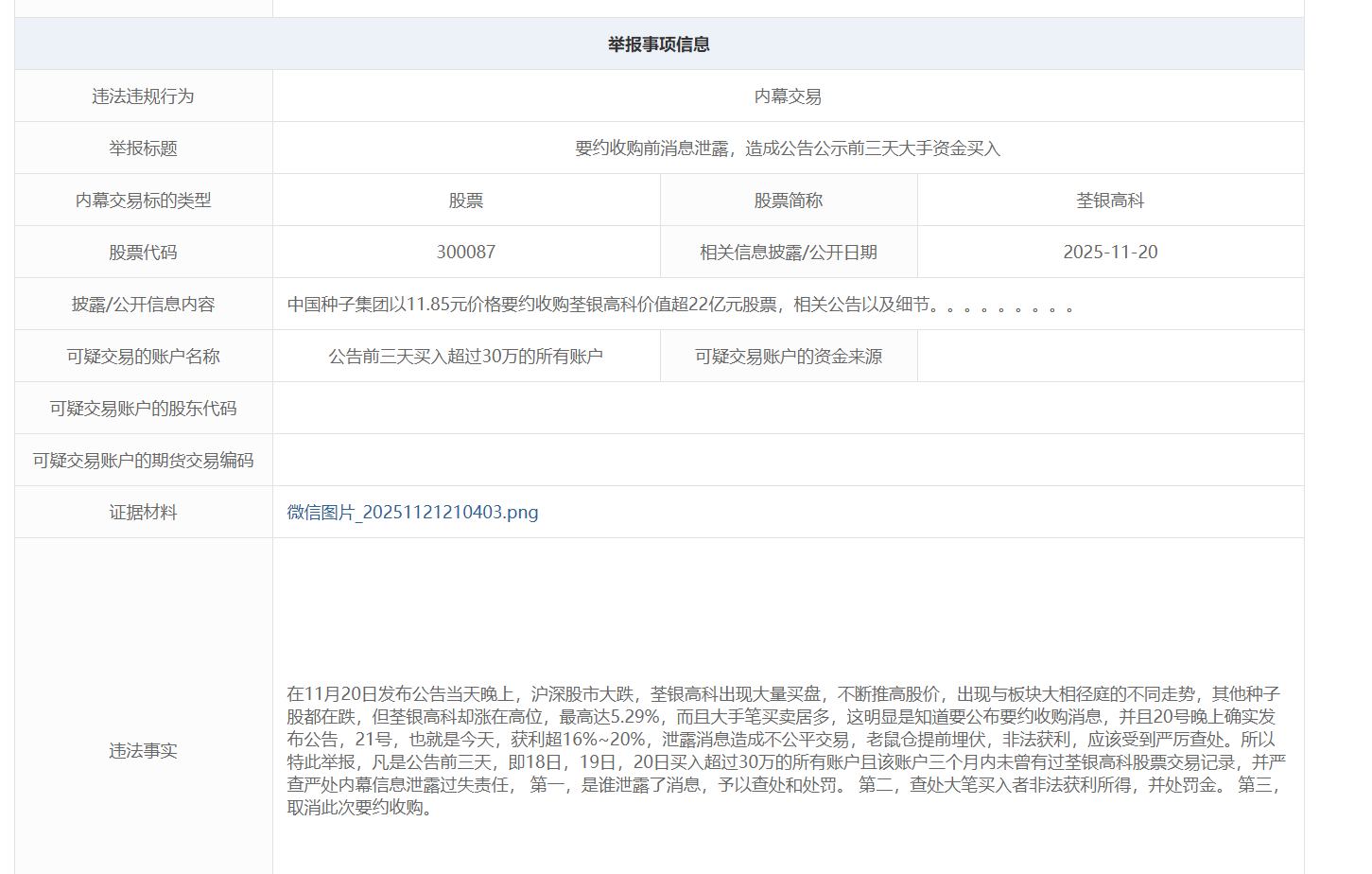Select the value 公告前三天买入超过30万的所有账户
Image resolution: width=1372 pixels, height=874 pixels.
pos(466,357)
